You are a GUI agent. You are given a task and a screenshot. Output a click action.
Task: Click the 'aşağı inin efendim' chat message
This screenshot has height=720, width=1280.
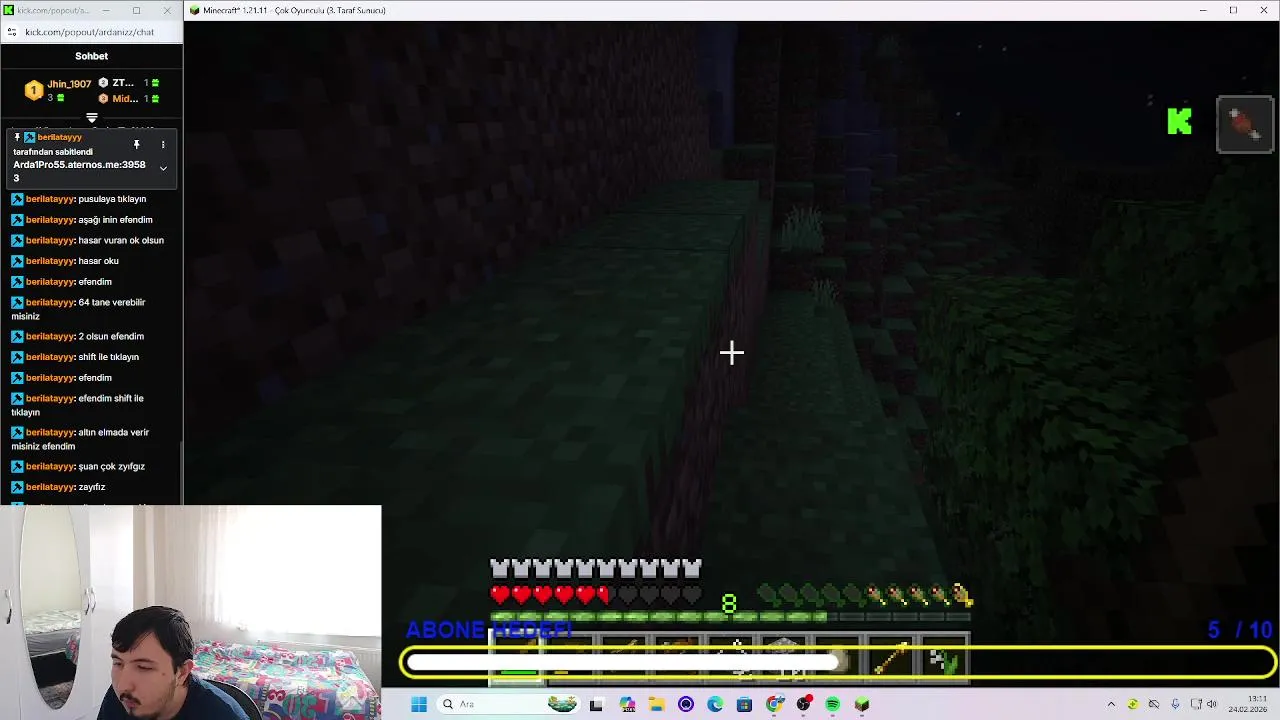115,220
